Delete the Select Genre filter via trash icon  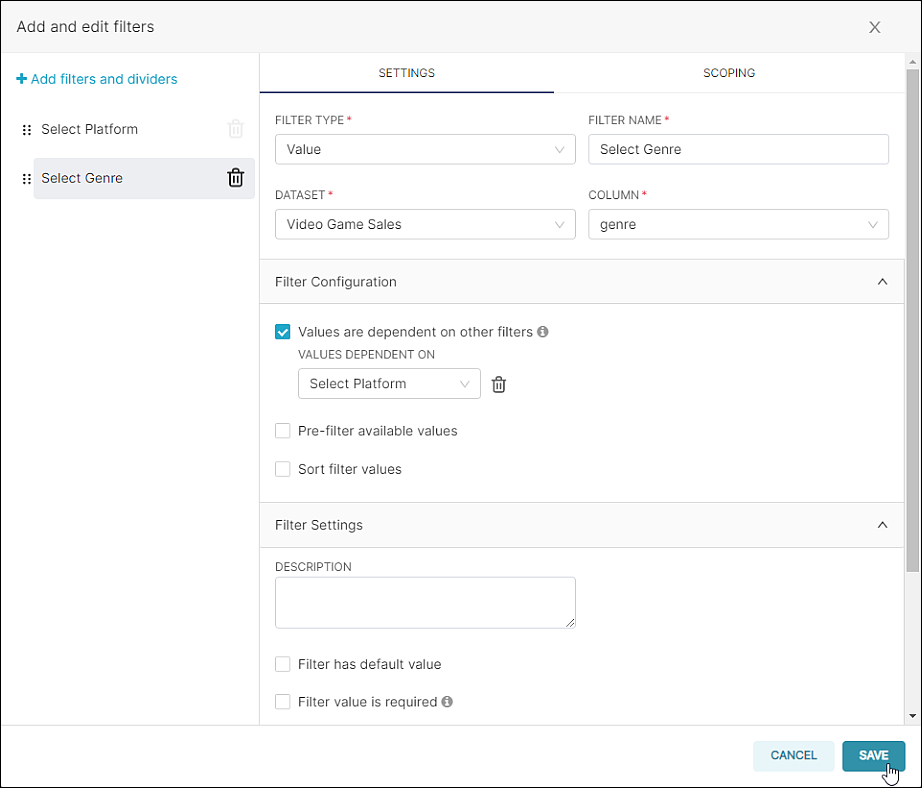pos(235,178)
